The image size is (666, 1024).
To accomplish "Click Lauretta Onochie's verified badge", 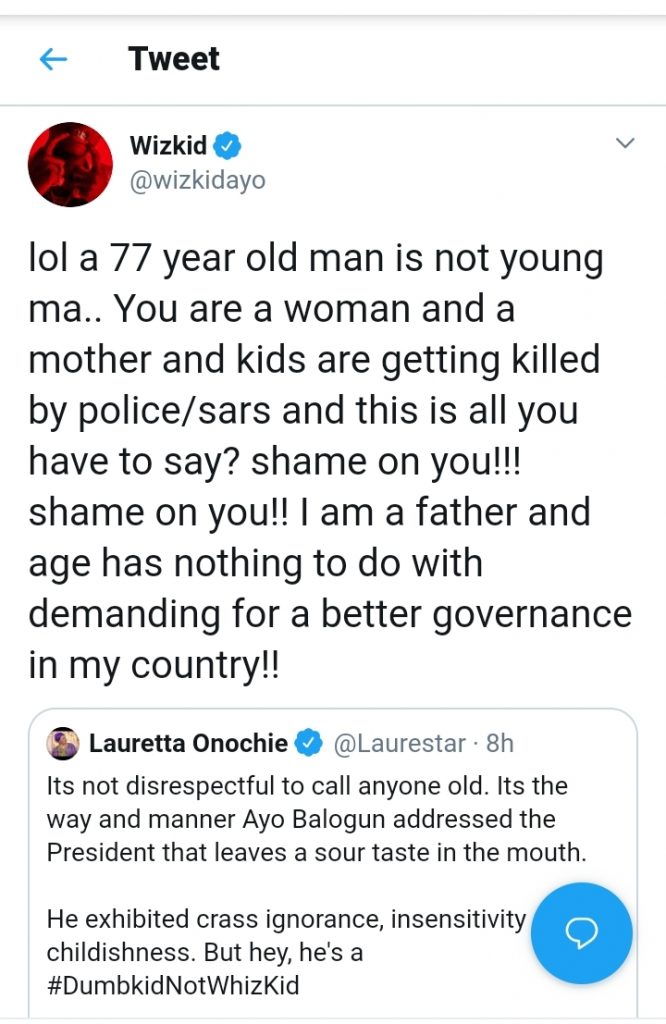I will (x=310, y=744).
